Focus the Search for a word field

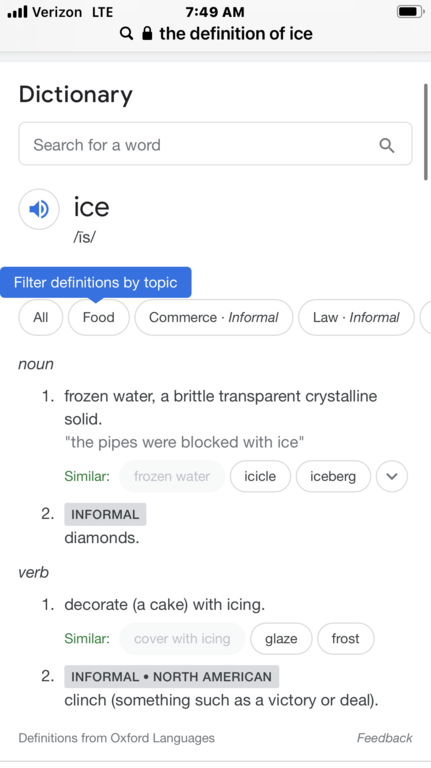216,144
